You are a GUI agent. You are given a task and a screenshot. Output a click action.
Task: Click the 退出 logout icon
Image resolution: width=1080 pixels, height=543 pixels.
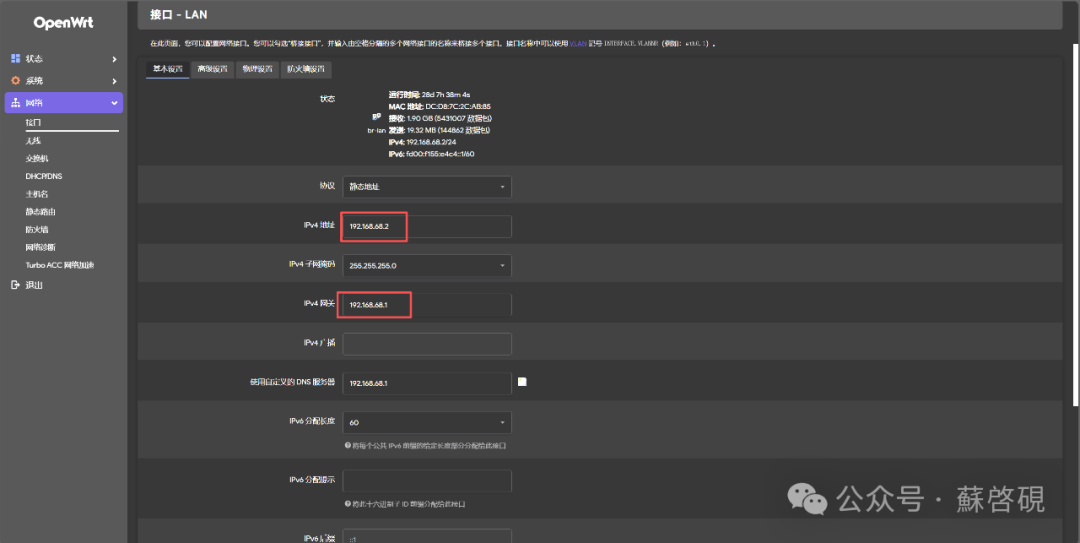(16, 285)
